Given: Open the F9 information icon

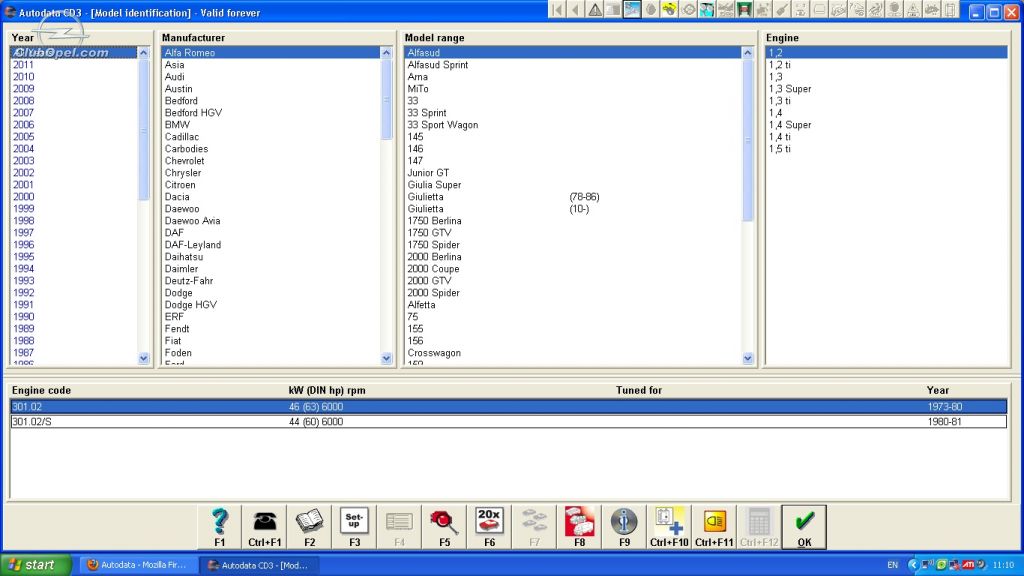Looking at the screenshot, I should click(624, 527).
